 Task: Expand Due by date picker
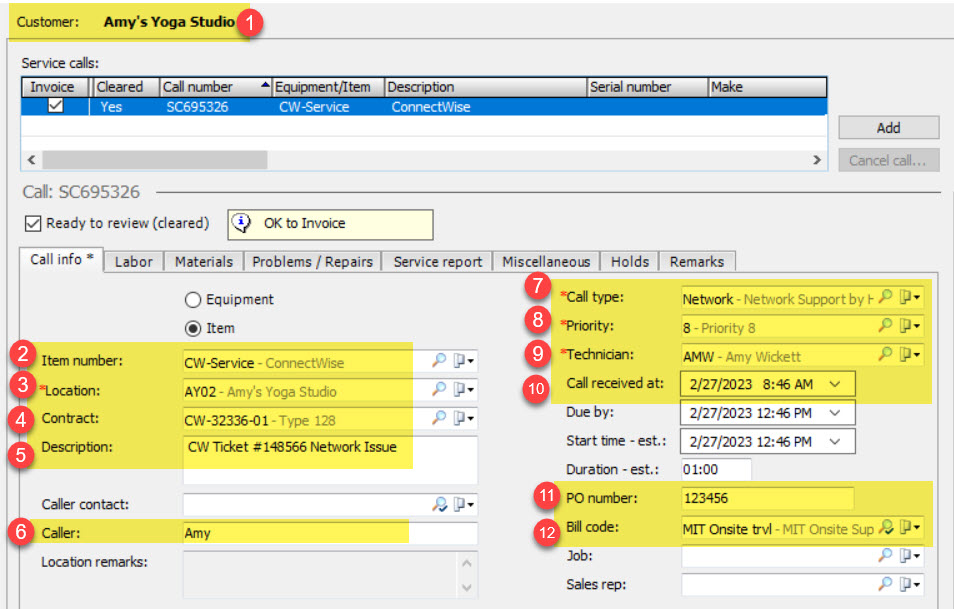[x=835, y=412]
